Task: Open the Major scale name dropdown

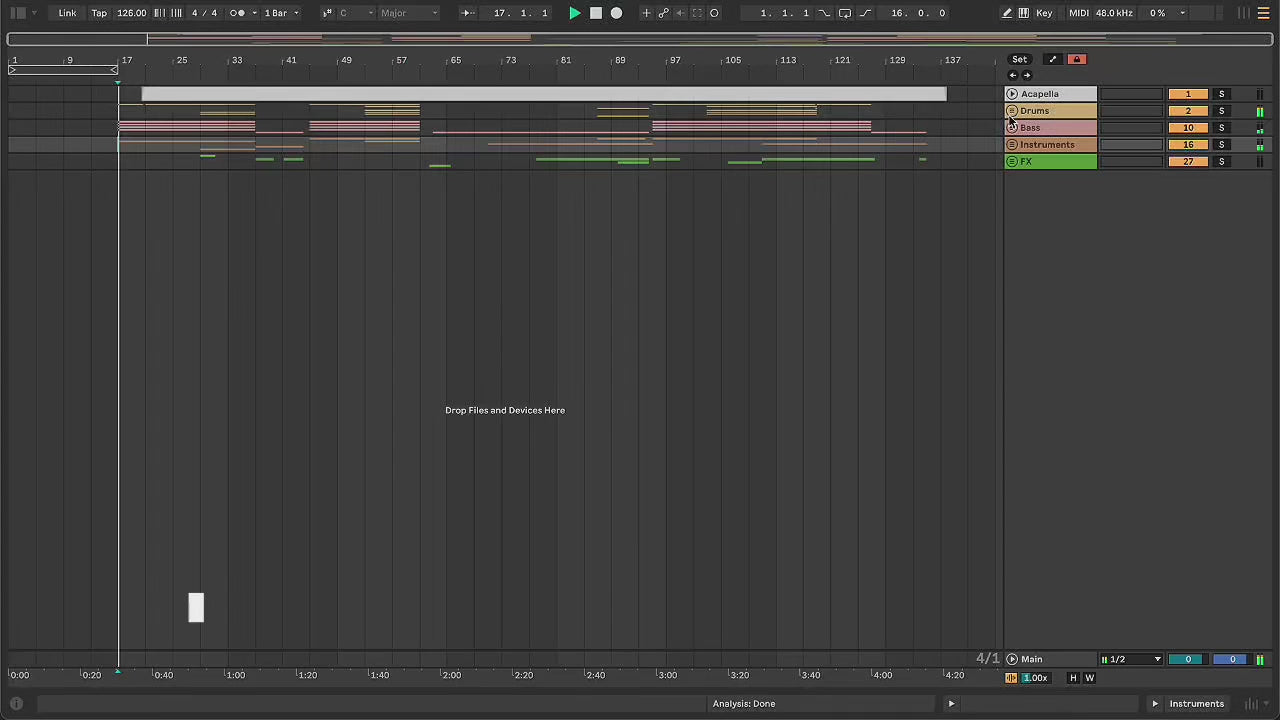Action: pos(408,13)
